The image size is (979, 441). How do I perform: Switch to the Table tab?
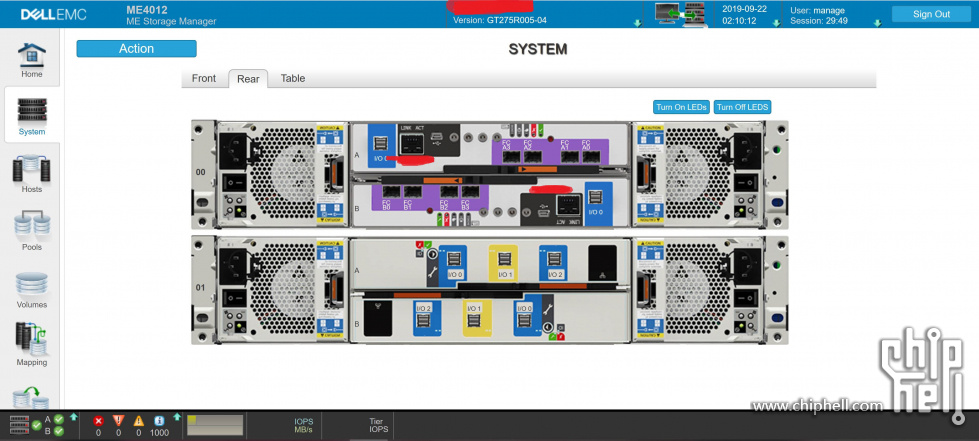point(293,79)
